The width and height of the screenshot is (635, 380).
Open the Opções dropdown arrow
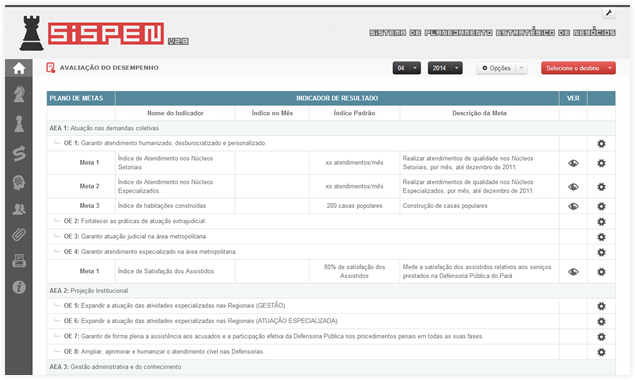click(522, 68)
